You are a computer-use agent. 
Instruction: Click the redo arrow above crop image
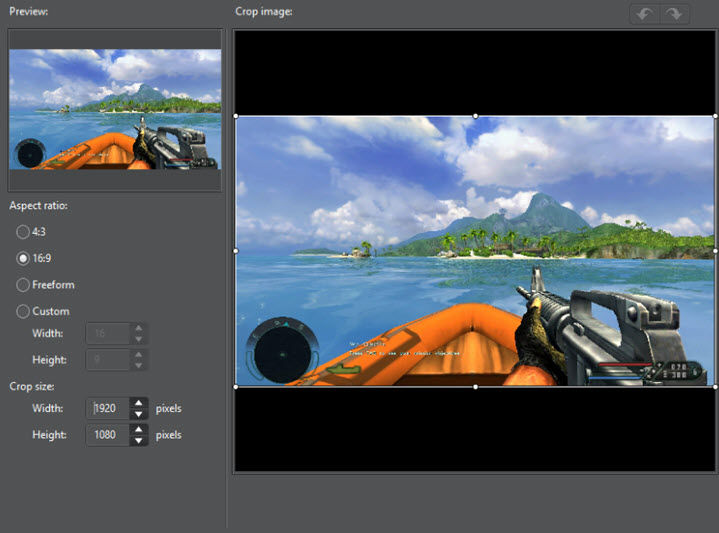(674, 14)
